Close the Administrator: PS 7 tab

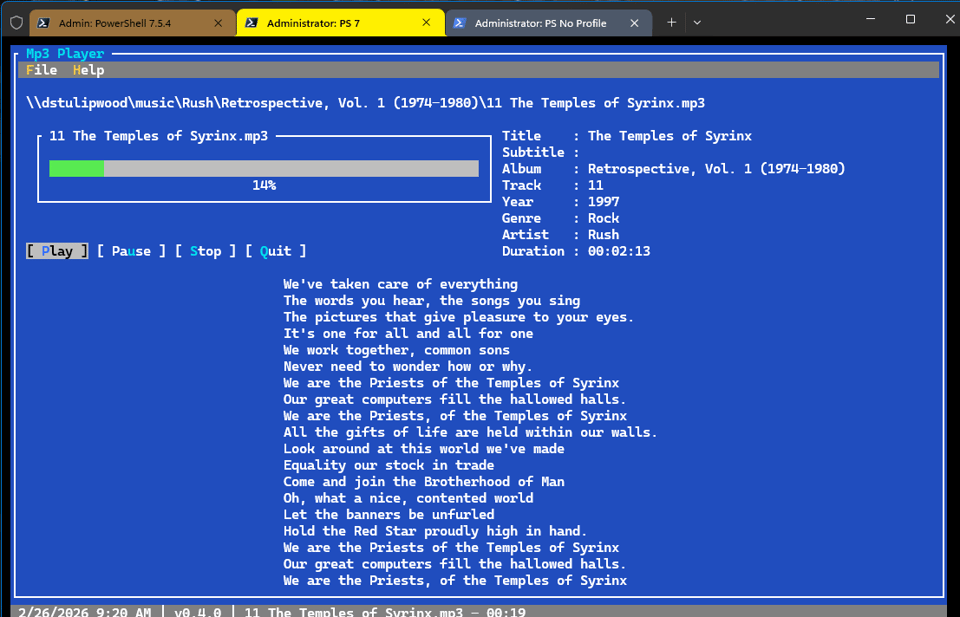coord(428,21)
